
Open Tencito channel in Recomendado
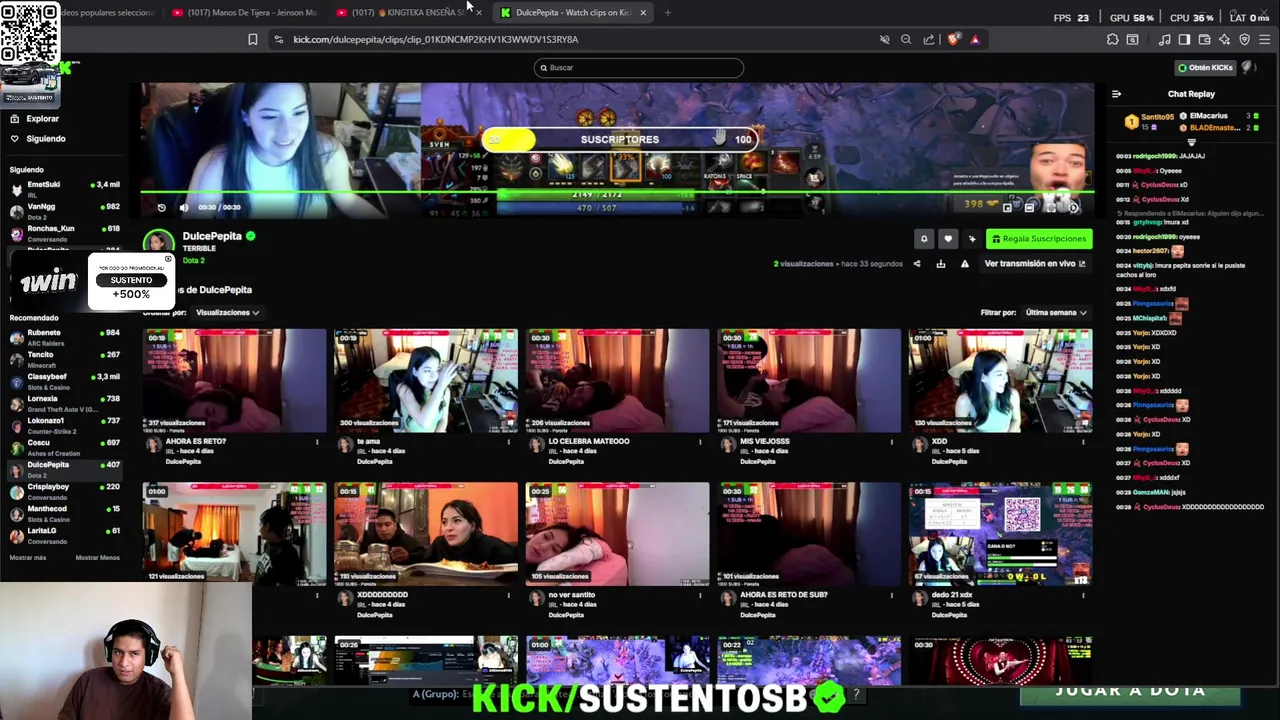65,359
